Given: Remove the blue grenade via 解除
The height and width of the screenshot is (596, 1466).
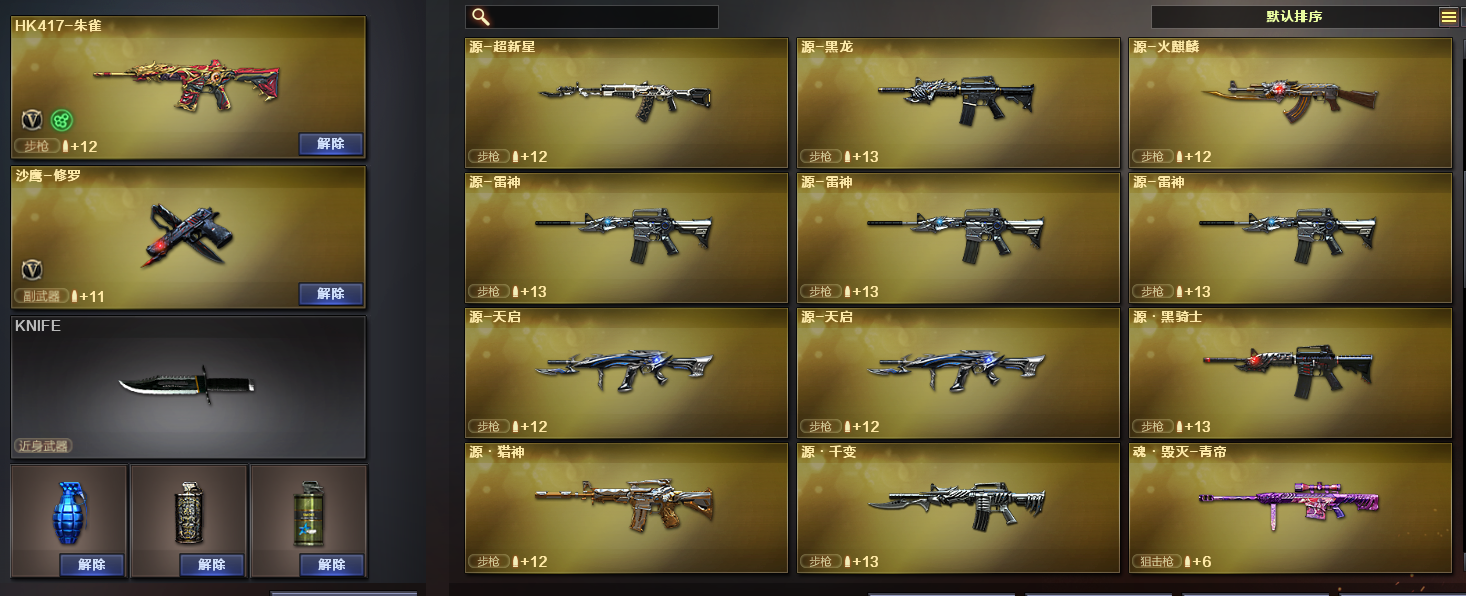Looking at the screenshot, I should (92, 565).
